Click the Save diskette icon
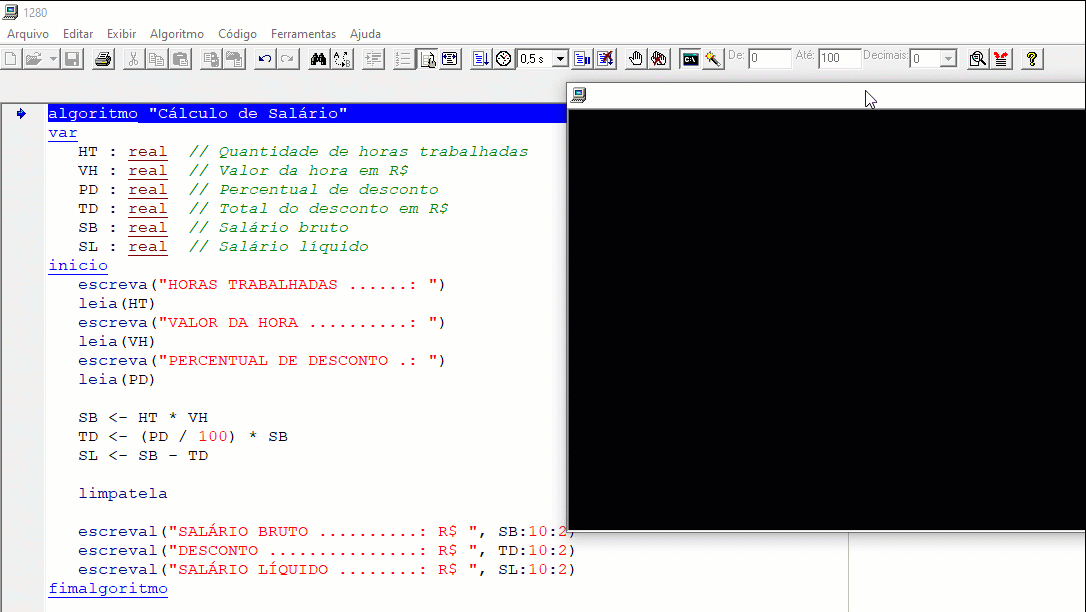Image resolution: width=1086 pixels, height=612 pixels. pos(72,59)
